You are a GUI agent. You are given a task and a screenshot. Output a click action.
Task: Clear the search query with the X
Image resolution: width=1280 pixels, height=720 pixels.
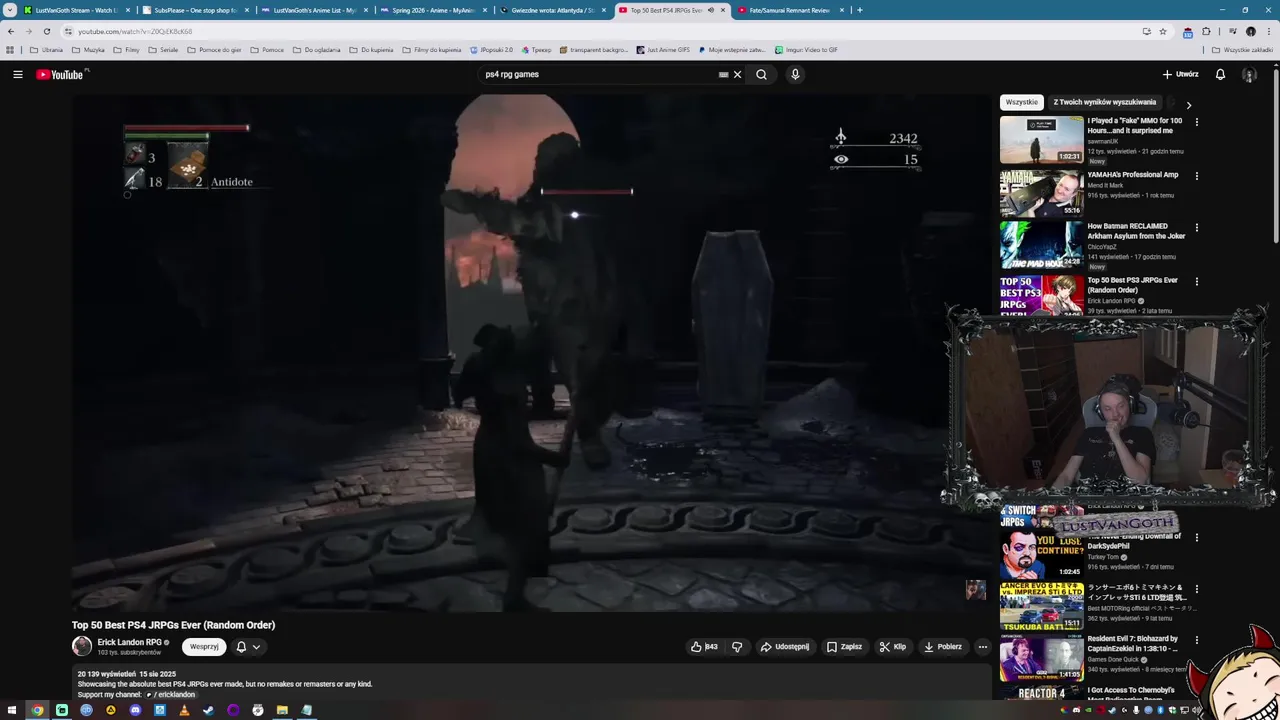[738, 74]
